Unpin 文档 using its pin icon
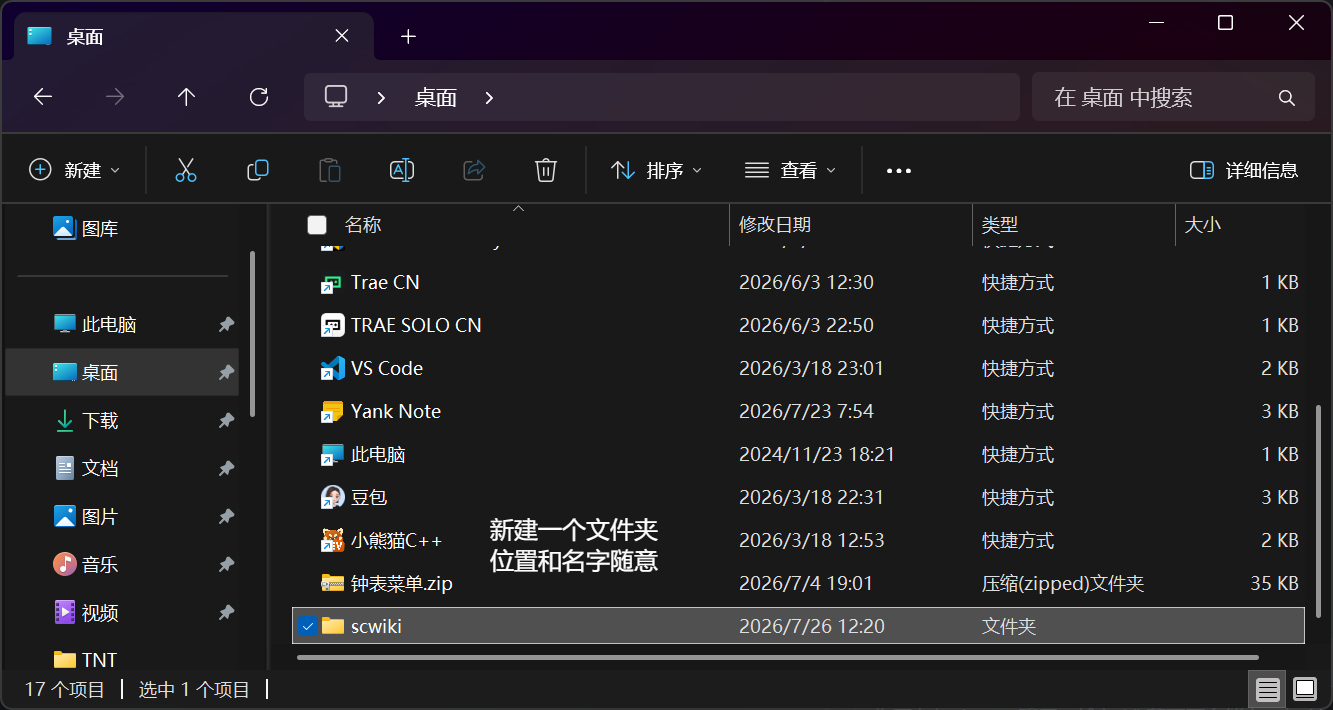The width and height of the screenshot is (1333, 710). (x=226, y=469)
